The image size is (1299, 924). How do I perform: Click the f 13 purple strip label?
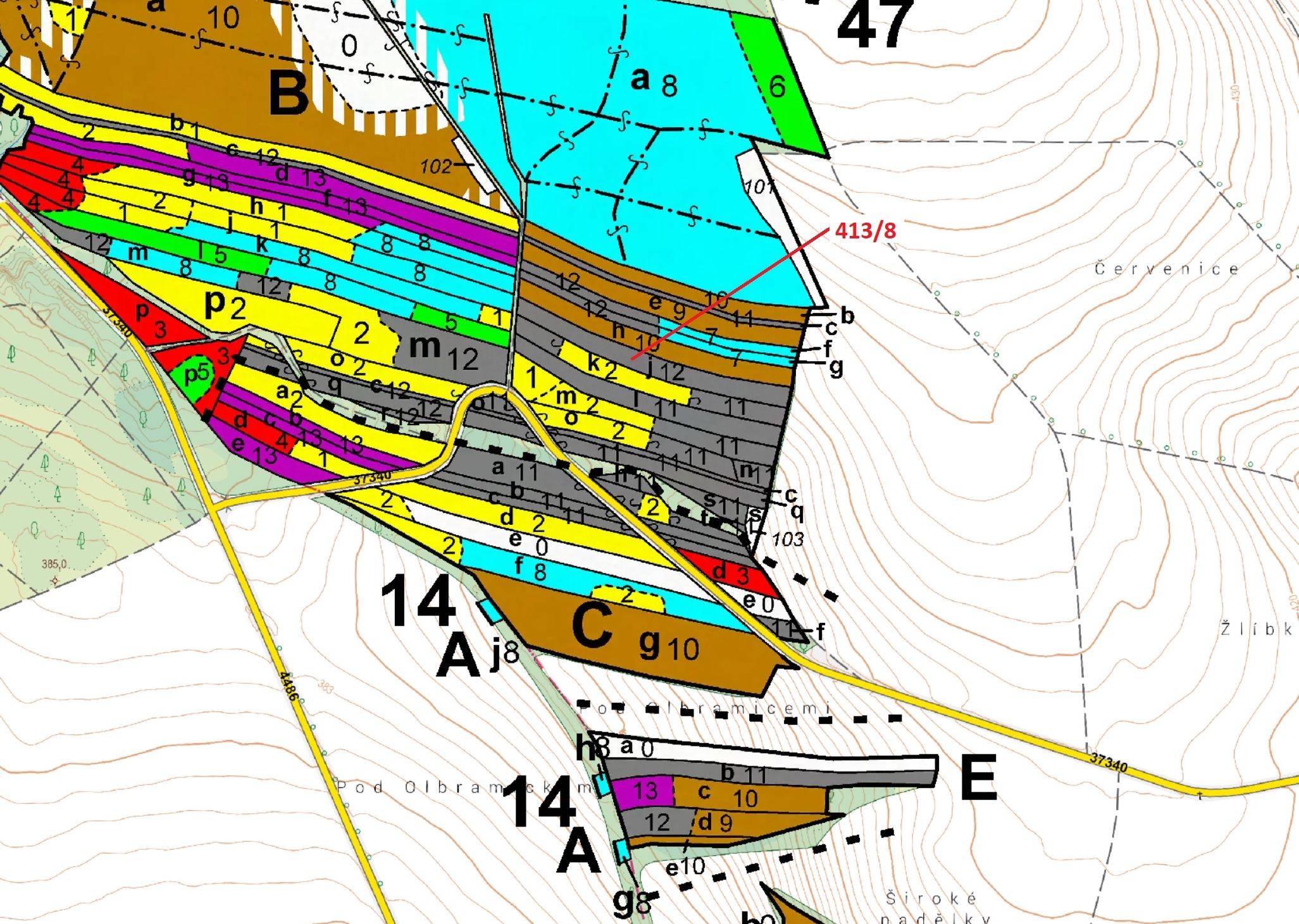pyautogui.click(x=345, y=202)
